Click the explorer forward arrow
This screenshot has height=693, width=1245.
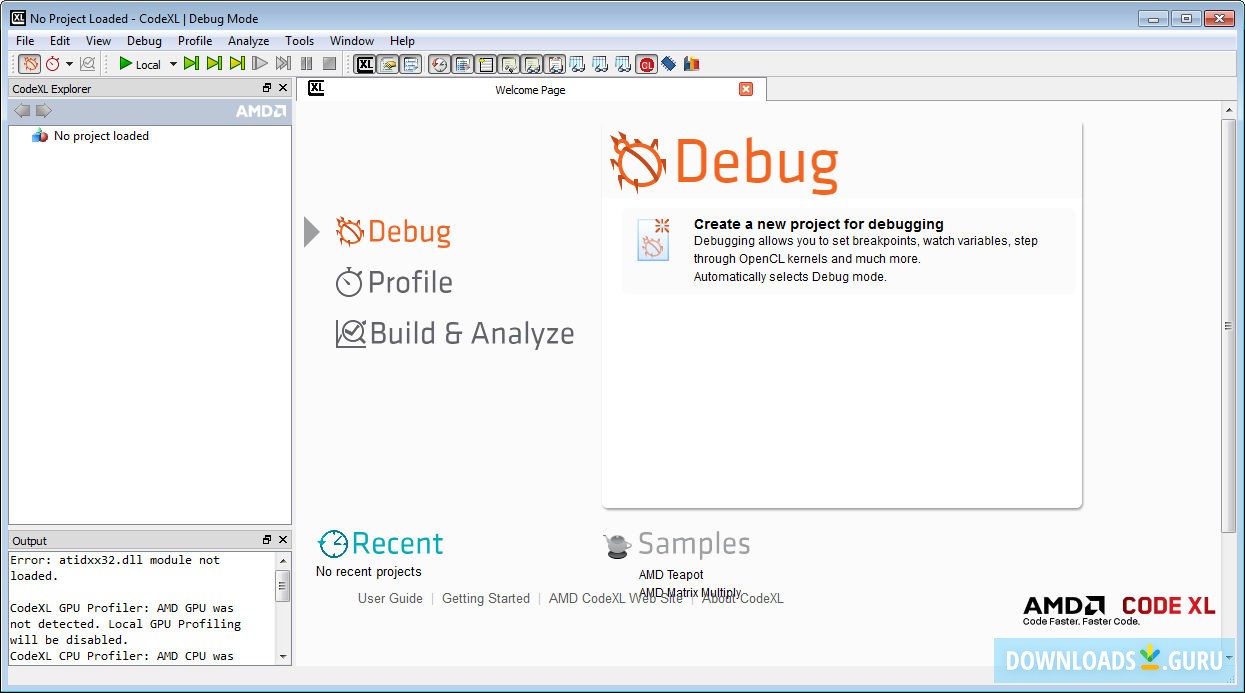click(x=44, y=110)
